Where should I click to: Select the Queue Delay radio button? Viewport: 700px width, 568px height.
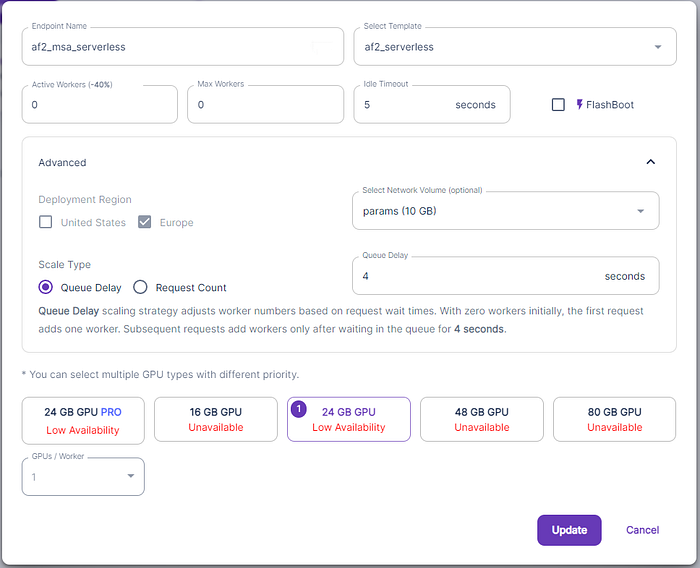[45, 287]
